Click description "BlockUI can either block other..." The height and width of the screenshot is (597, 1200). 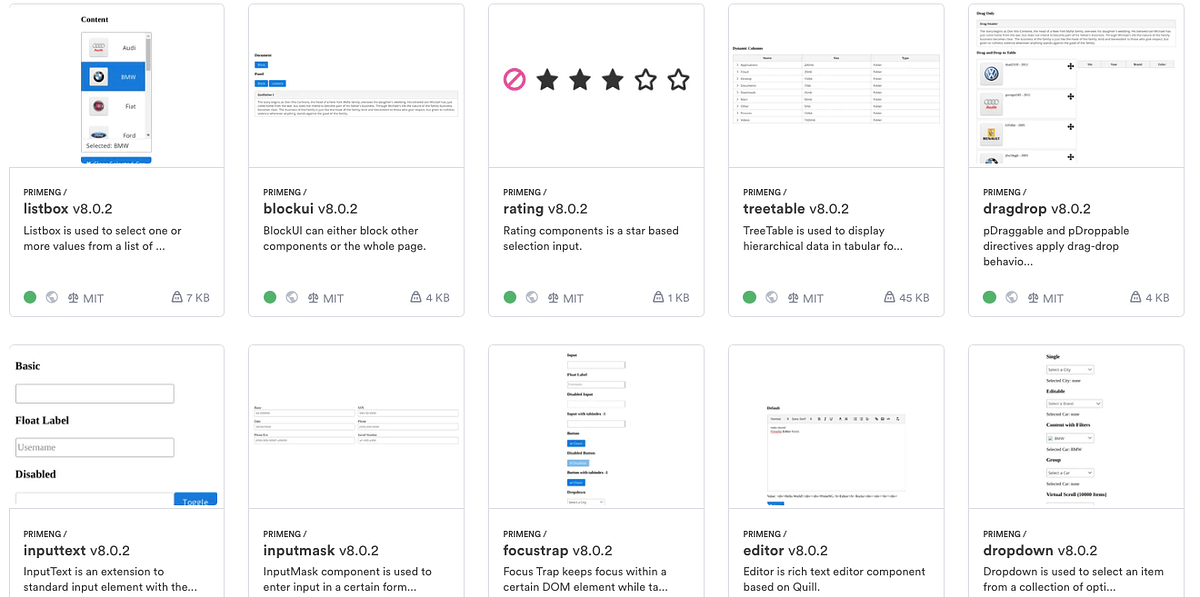[345, 238]
